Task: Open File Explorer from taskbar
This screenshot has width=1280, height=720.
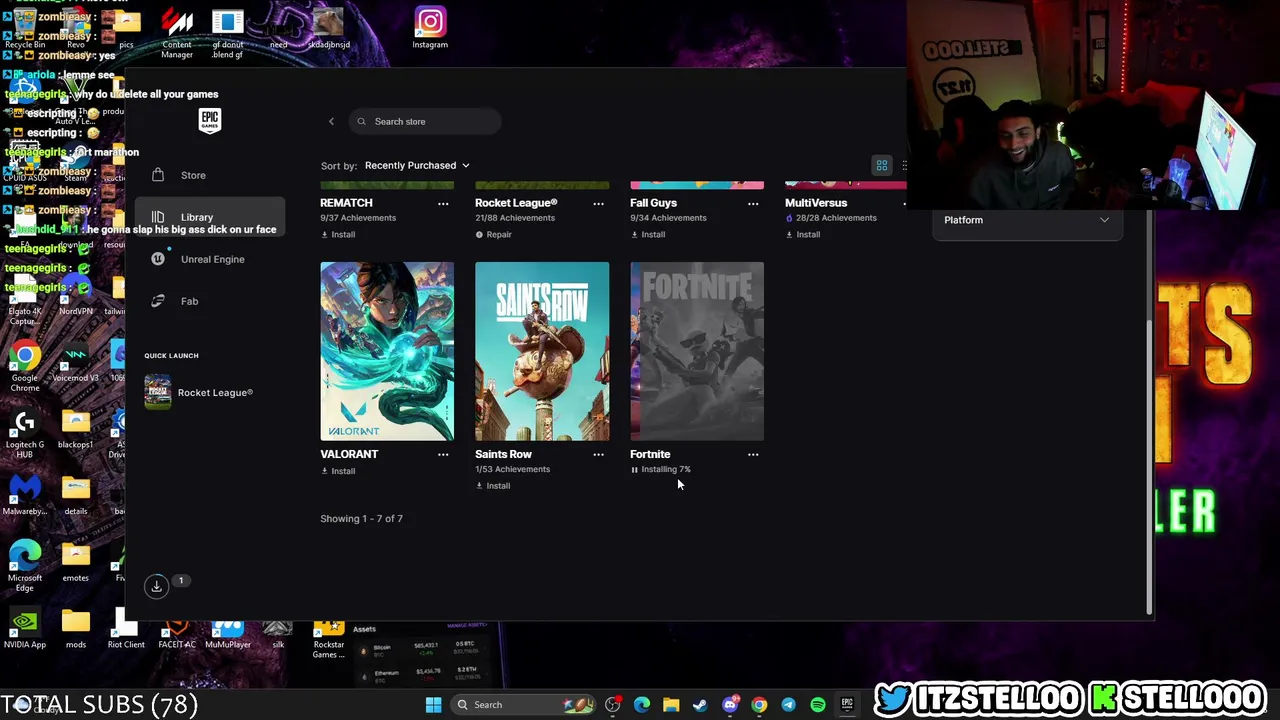Action: point(671,705)
